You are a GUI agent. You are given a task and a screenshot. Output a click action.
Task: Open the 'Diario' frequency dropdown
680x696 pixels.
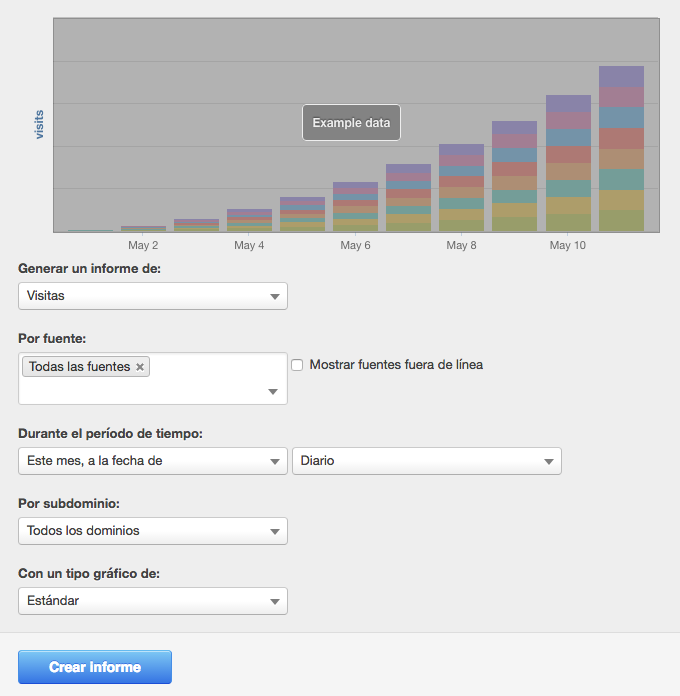coord(426,461)
